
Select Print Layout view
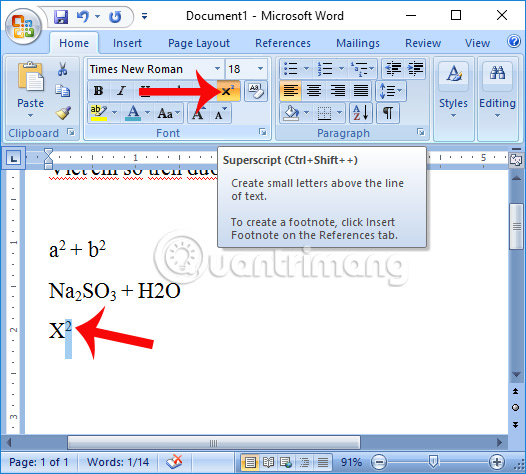click(250, 462)
